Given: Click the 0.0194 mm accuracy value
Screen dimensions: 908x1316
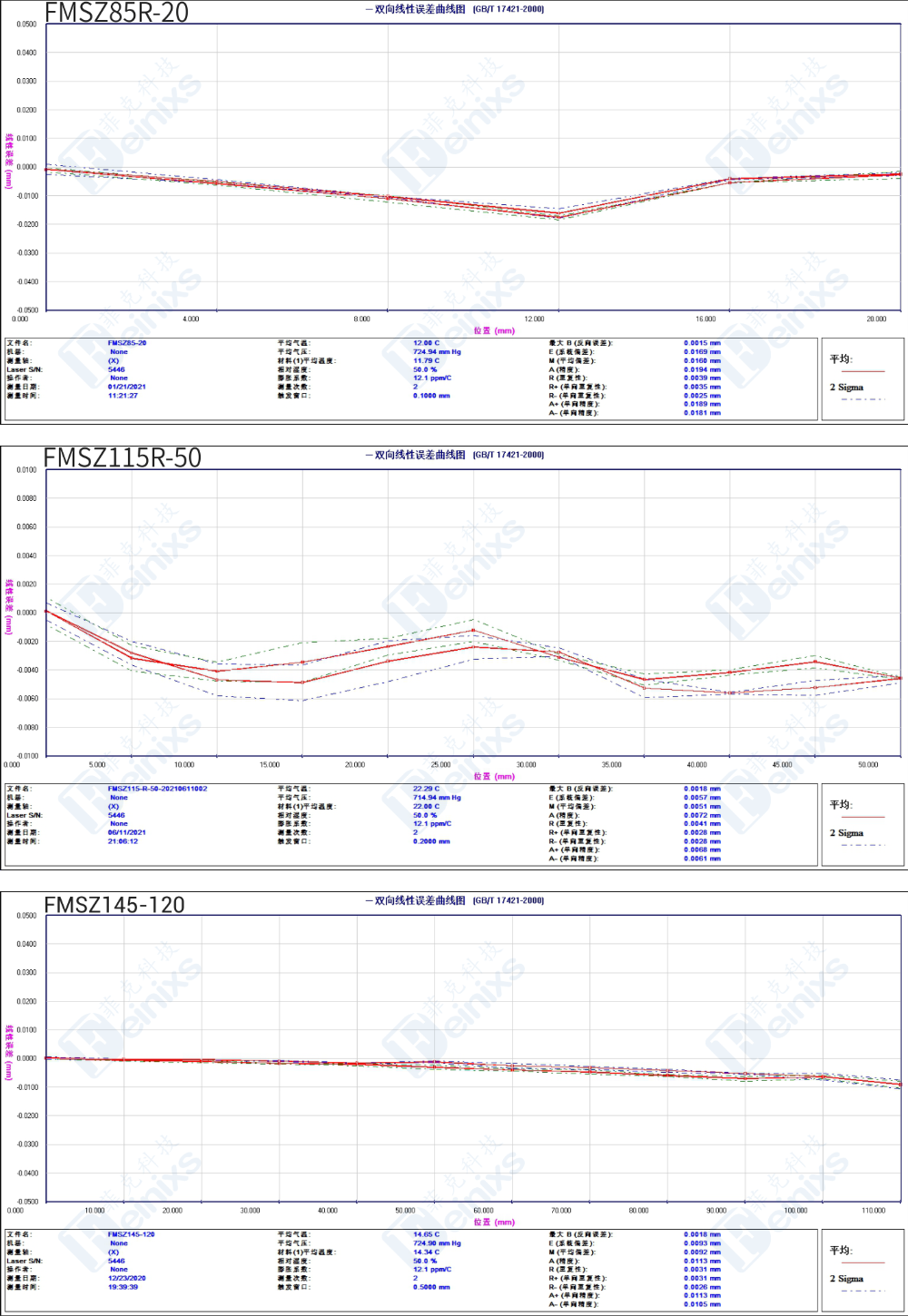Looking at the screenshot, I should click(702, 369).
